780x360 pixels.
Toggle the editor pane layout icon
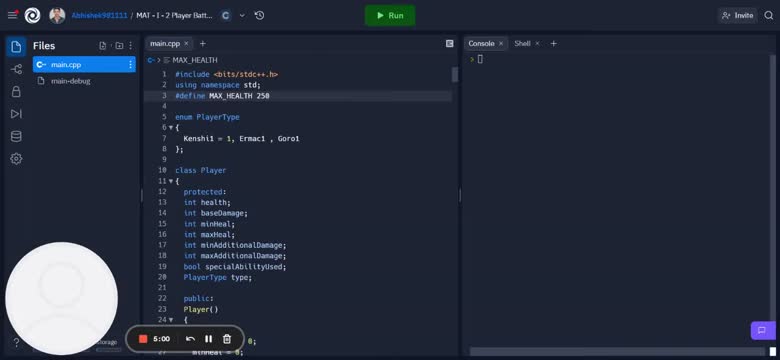click(450, 44)
